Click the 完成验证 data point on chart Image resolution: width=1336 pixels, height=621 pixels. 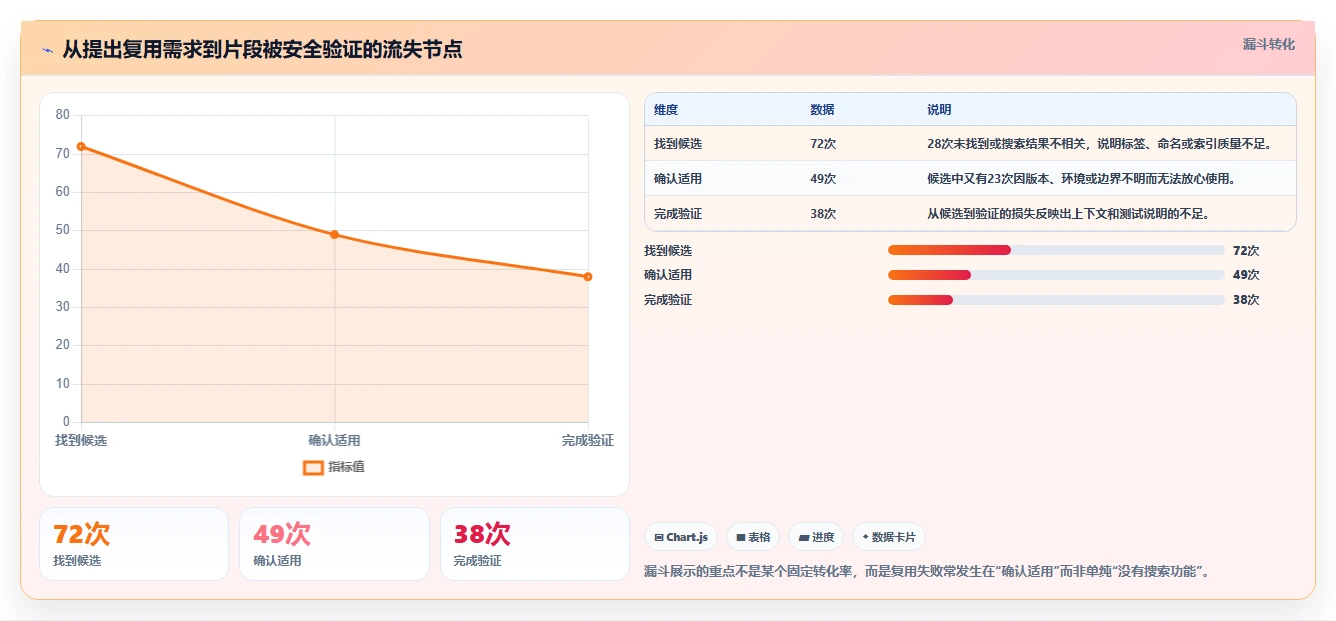pos(588,277)
